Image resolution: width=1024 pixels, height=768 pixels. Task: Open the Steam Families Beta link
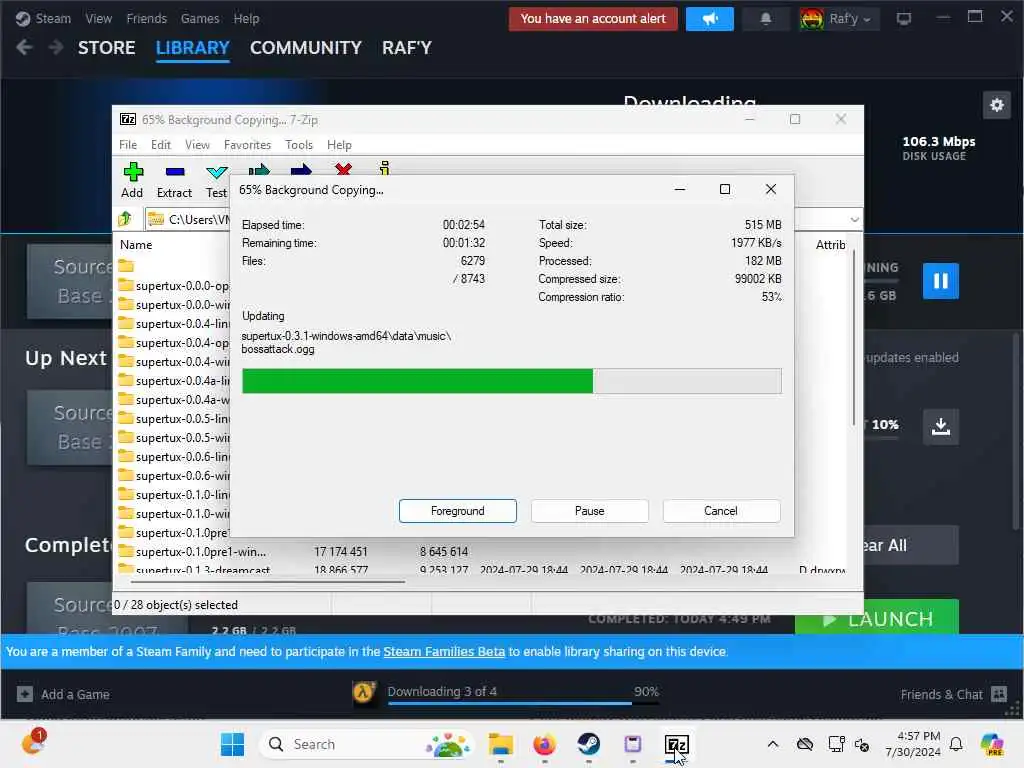pyautogui.click(x=444, y=651)
